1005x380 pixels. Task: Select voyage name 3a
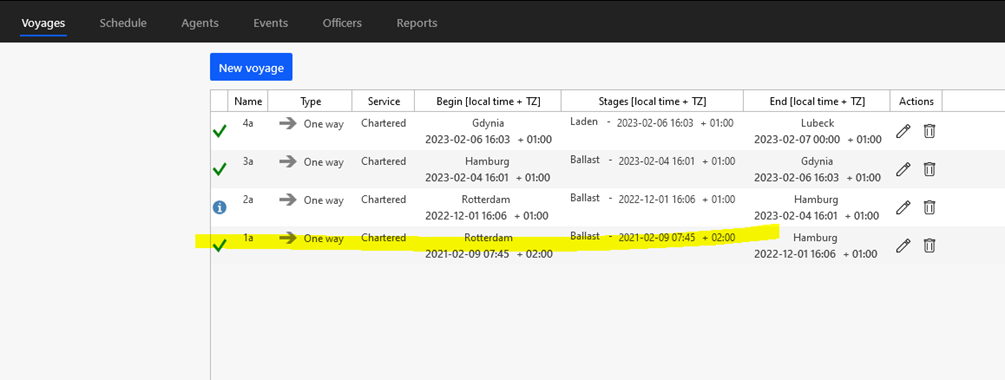click(x=248, y=161)
